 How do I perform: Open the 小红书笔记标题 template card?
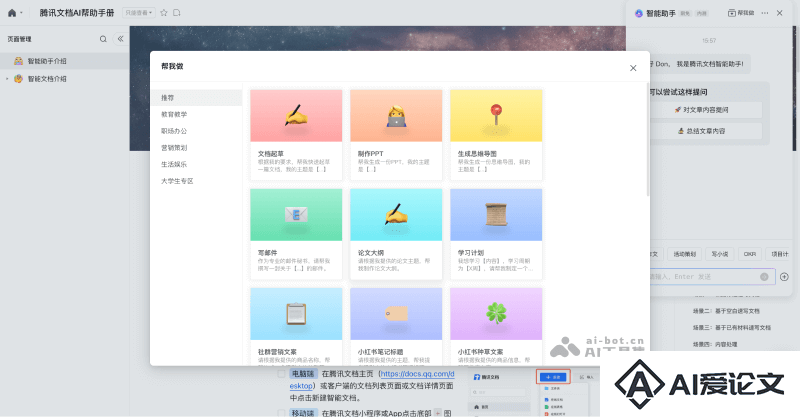396,327
